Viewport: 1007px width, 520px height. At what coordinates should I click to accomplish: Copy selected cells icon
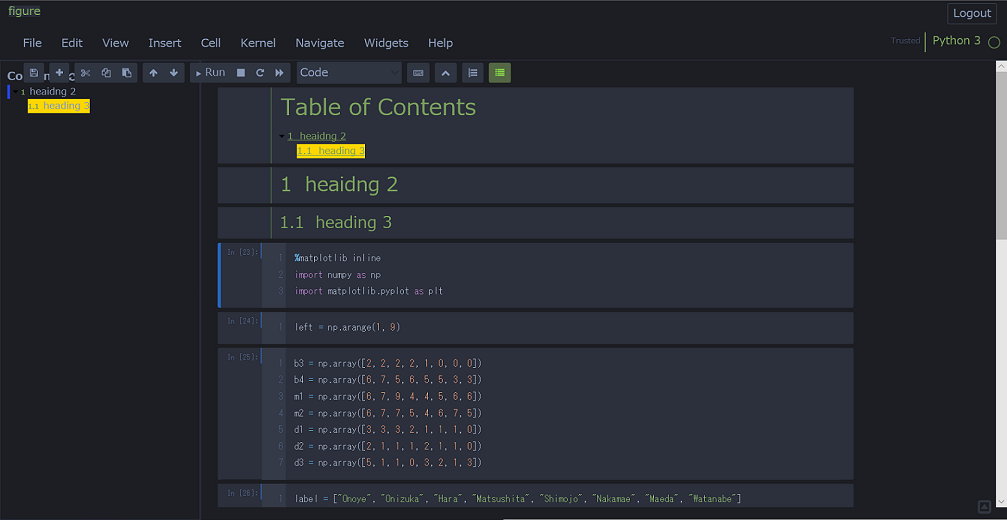point(106,73)
